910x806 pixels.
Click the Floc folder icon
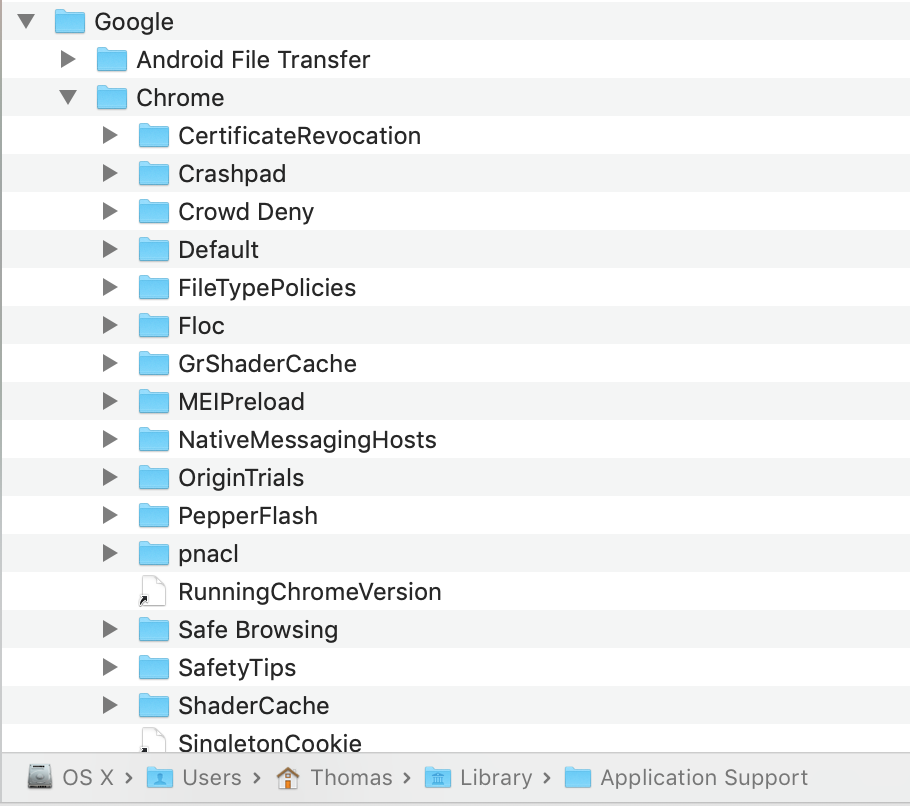pos(154,326)
